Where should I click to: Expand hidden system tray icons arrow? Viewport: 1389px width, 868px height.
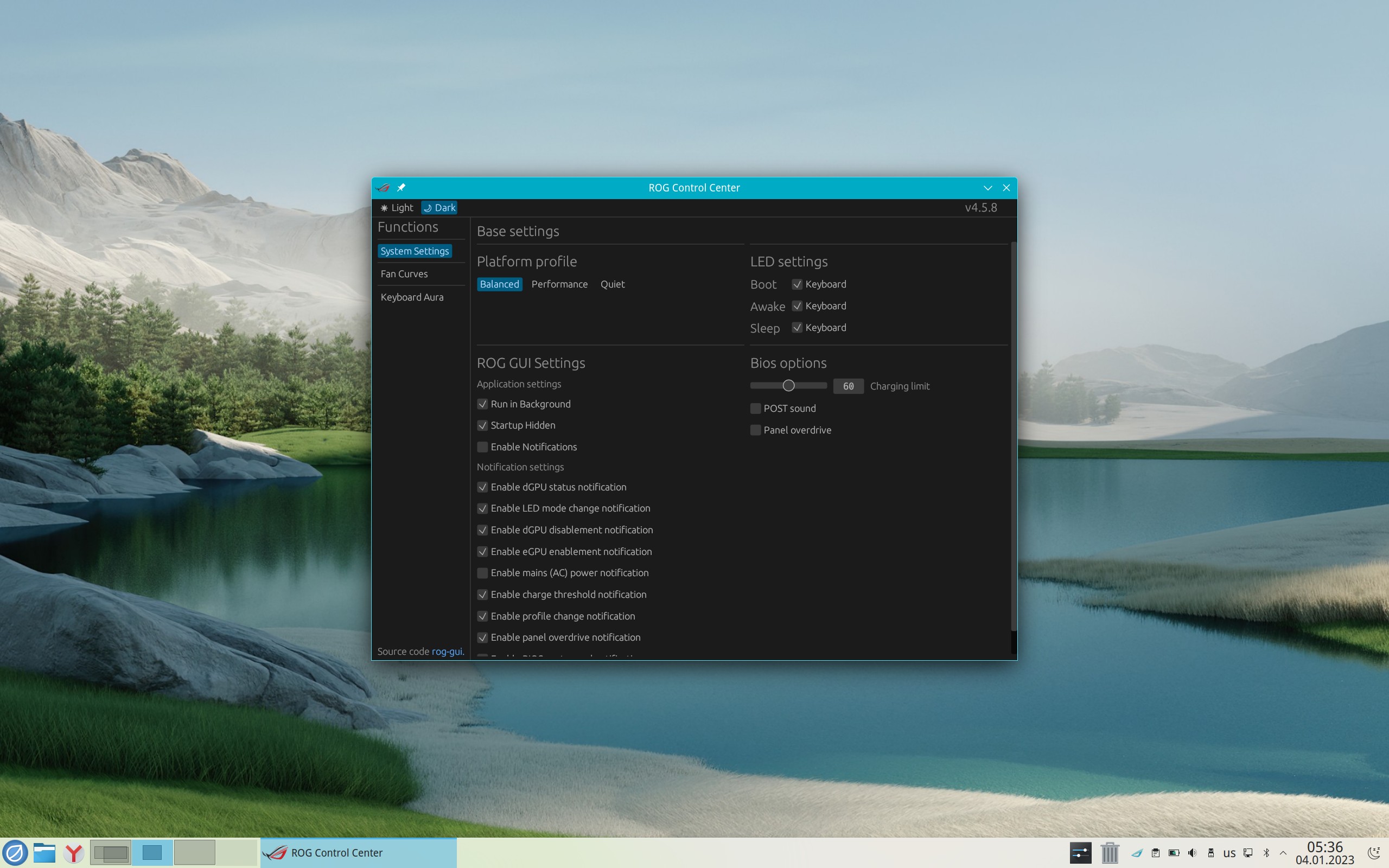[1283, 852]
